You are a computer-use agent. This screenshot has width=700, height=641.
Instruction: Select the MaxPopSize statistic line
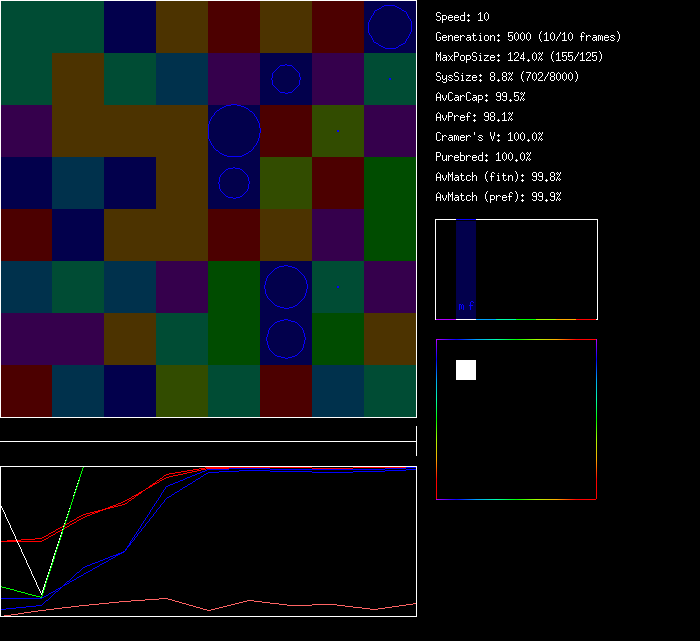pyautogui.click(x=518, y=57)
